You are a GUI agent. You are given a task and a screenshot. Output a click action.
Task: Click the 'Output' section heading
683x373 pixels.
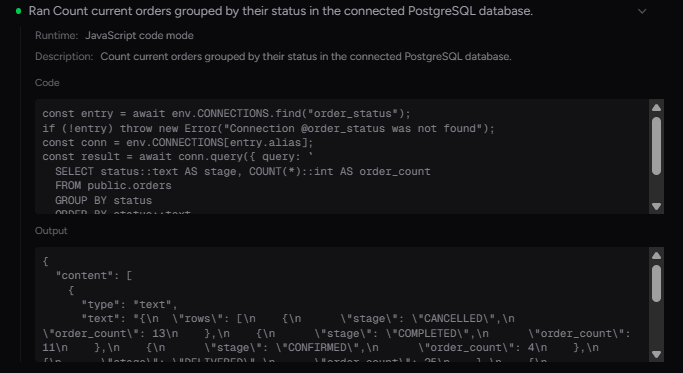[51, 231]
